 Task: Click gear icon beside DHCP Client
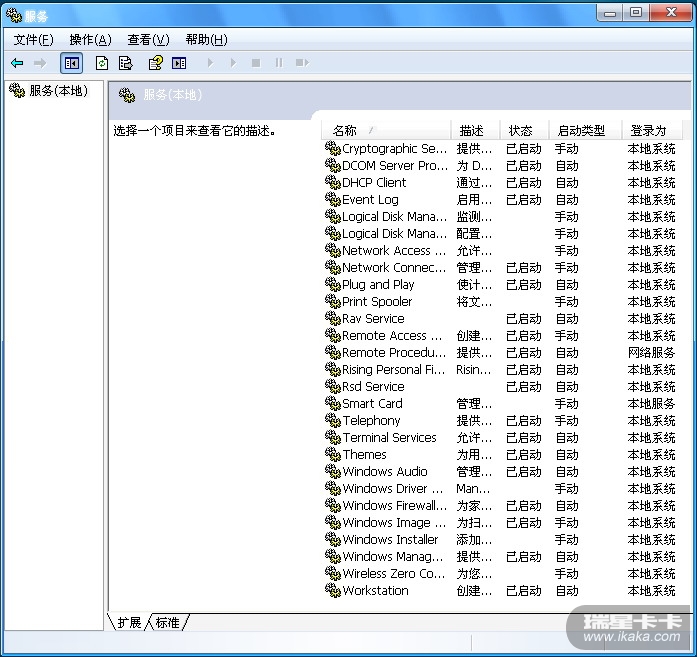332,182
